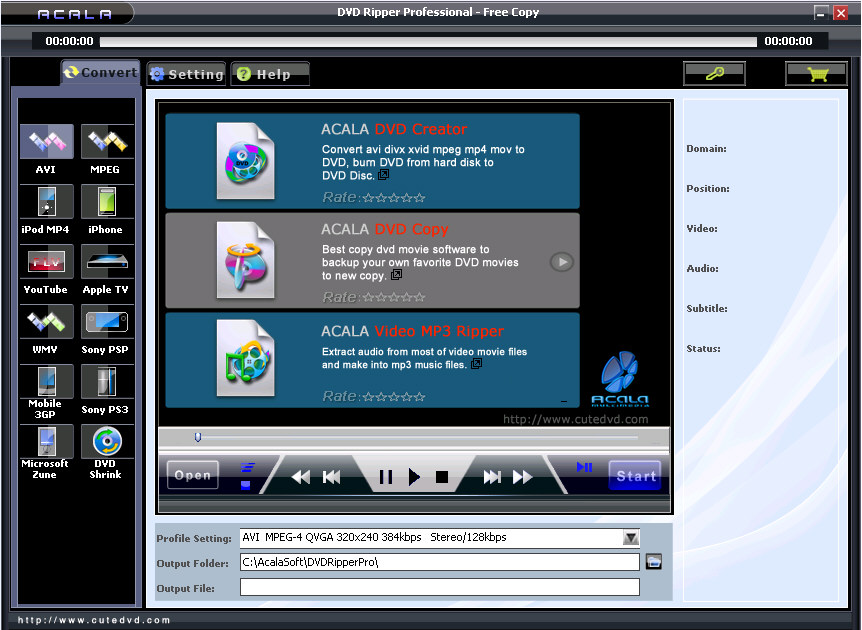Fast forward with double-right arrows

[523, 477]
